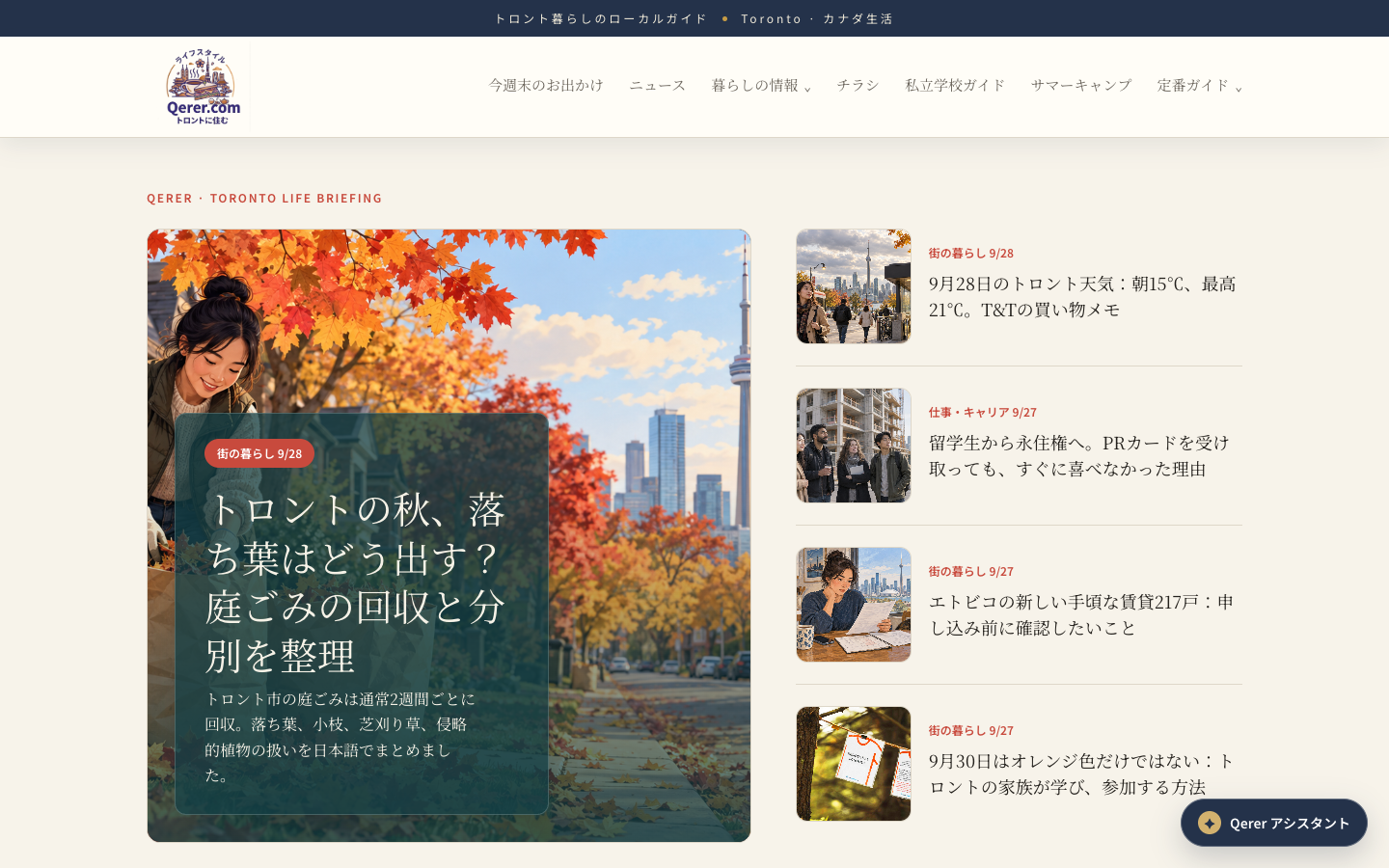Open the サマーキャンプ page link

click(1081, 86)
